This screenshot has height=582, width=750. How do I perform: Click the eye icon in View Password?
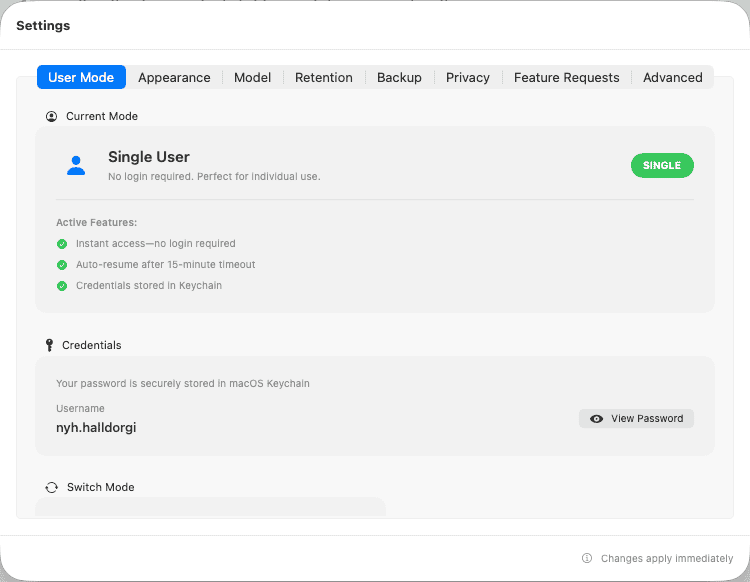(x=596, y=419)
